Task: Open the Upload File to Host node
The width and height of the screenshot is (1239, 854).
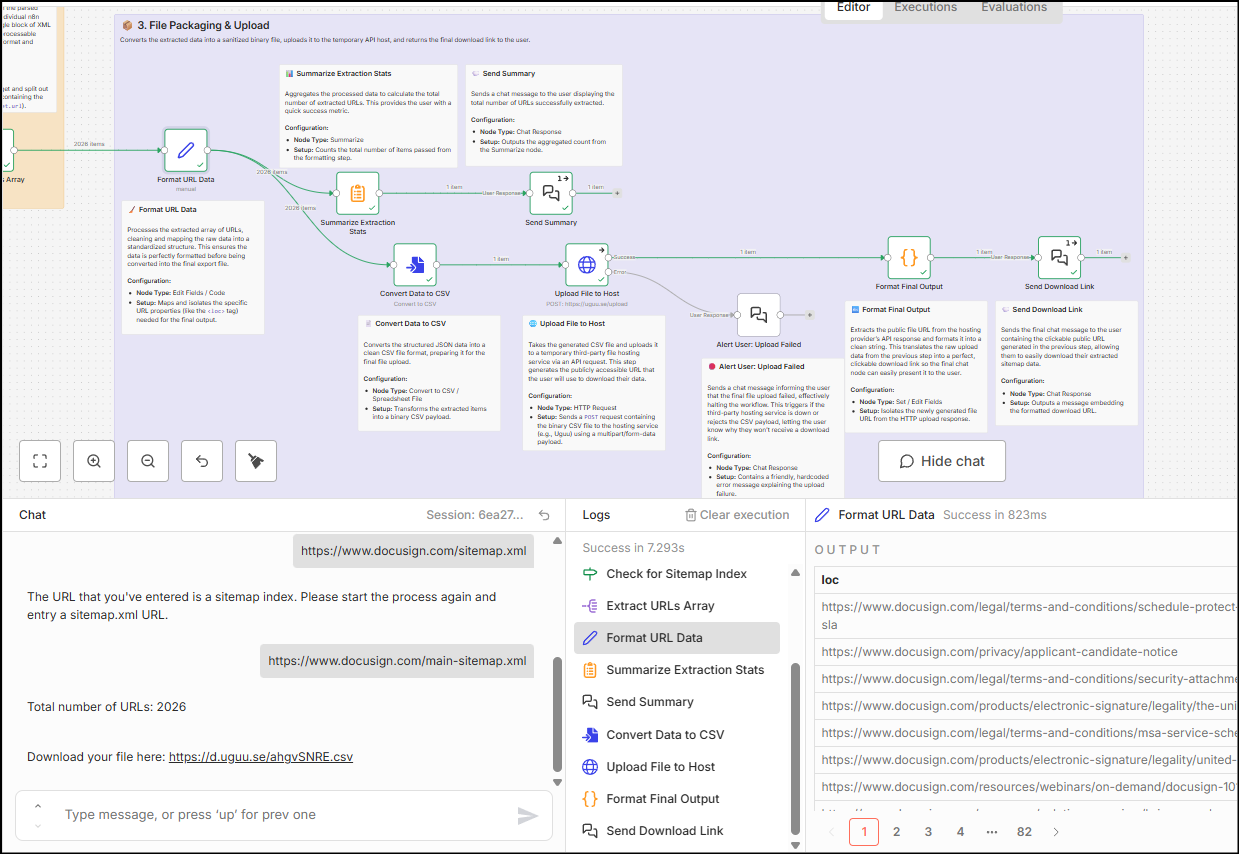Action: click(587, 265)
